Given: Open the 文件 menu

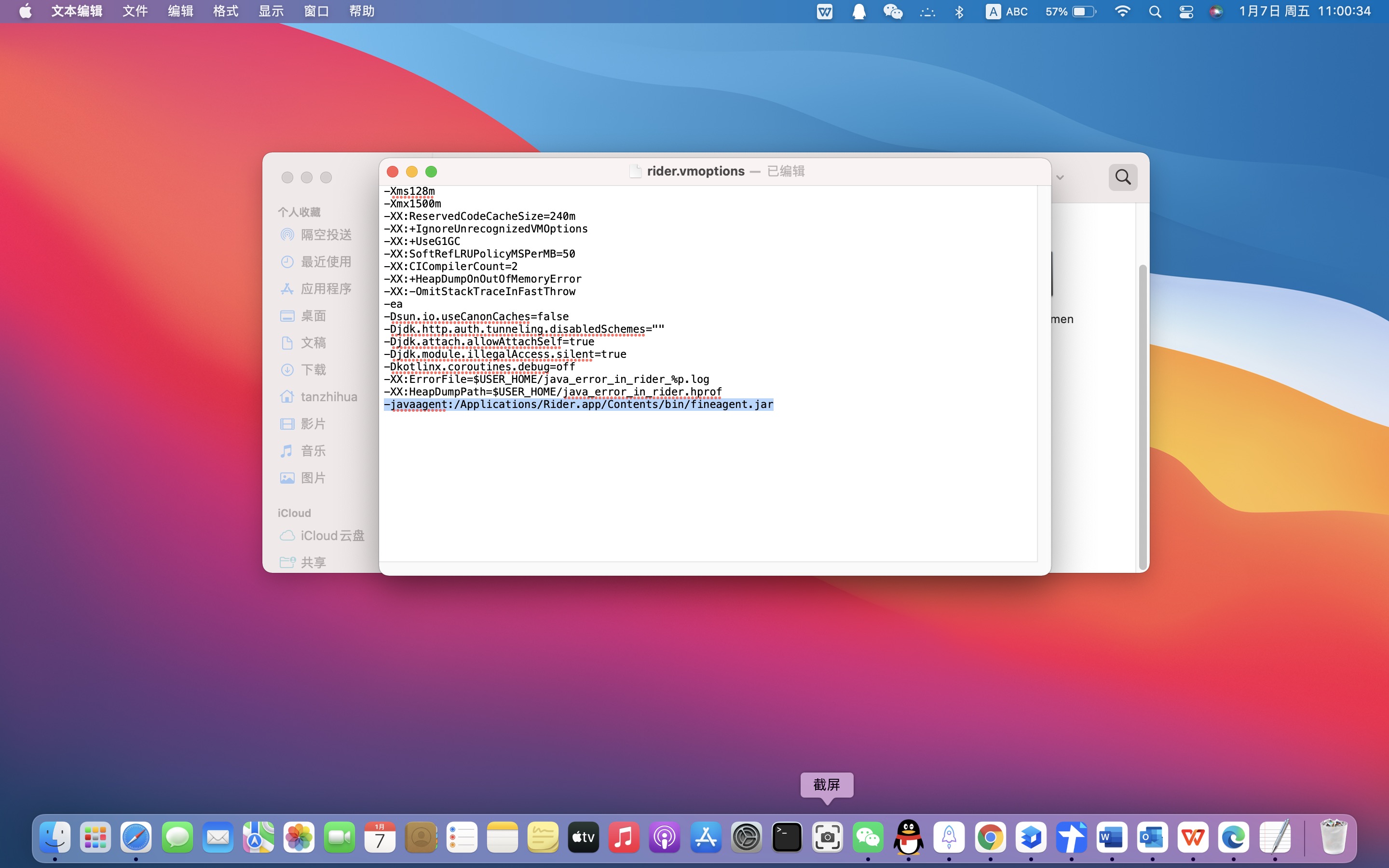Looking at the screenshot, I should coord(135,12).
